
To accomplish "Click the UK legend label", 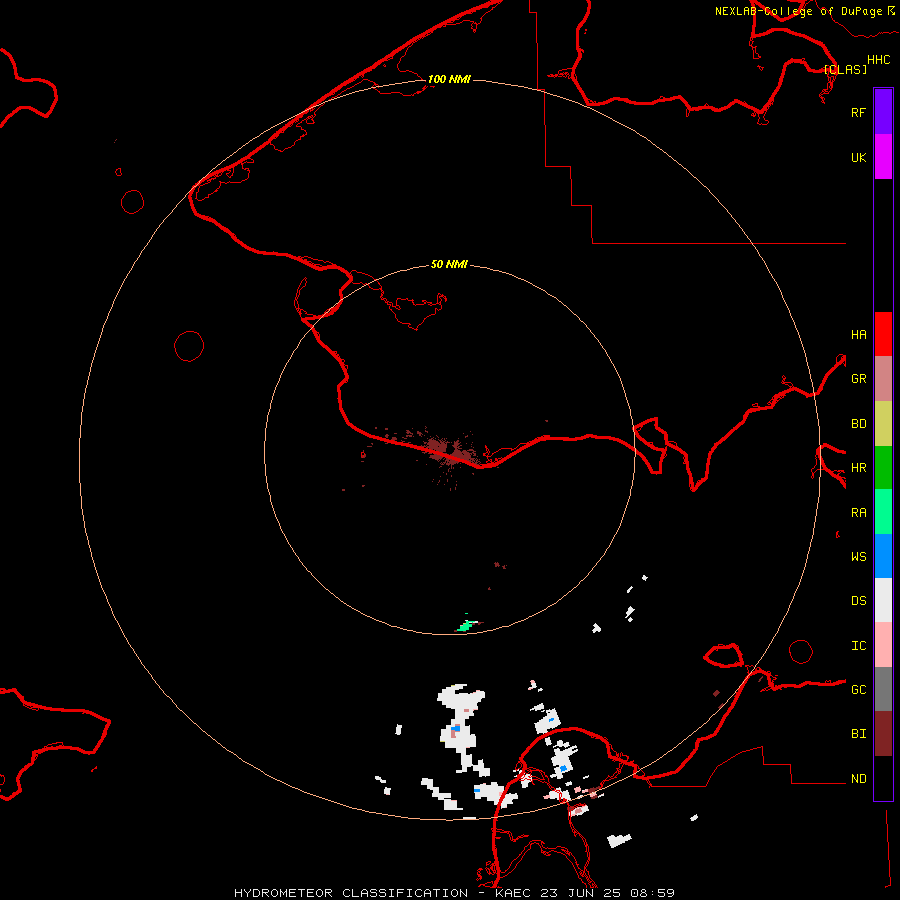I will (x=858, y=157).
